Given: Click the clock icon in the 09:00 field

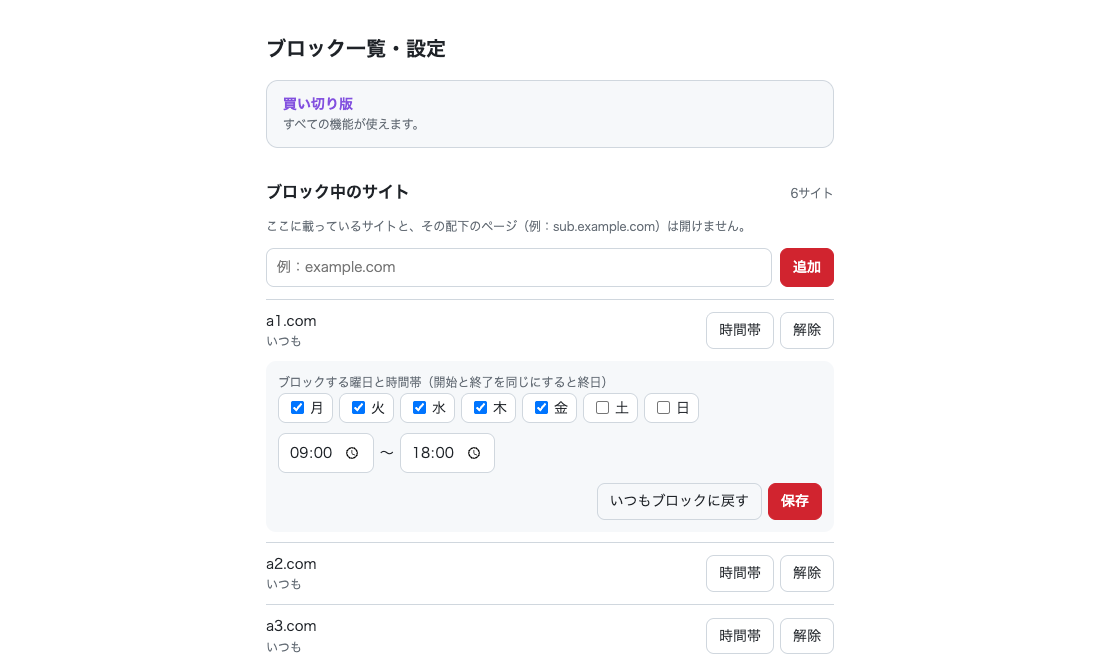Looking at the screenshot, I should (x=352, y=453).
